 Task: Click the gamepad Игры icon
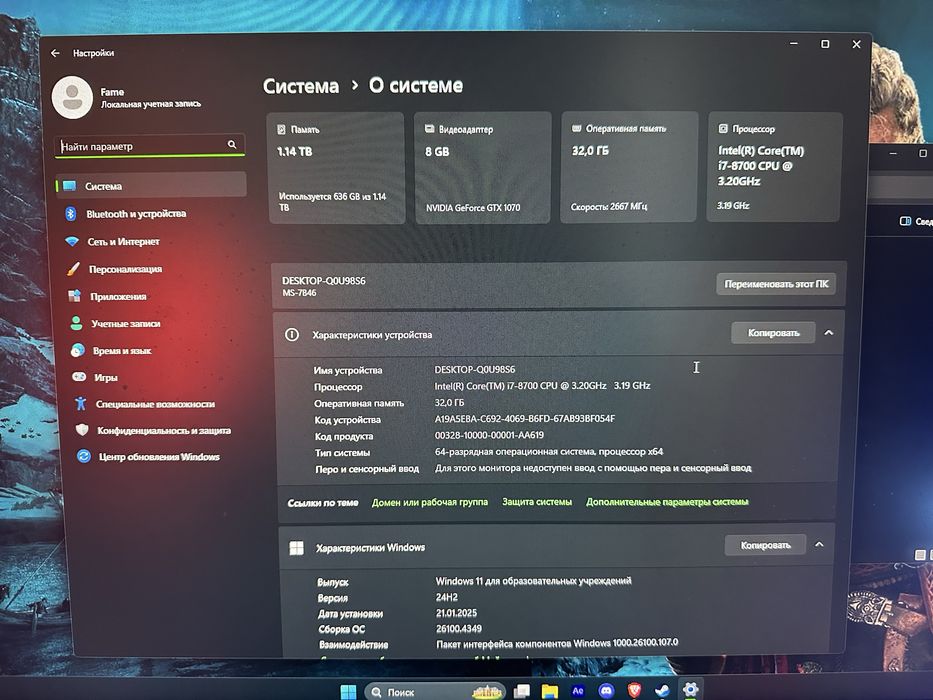click(79, 377)
